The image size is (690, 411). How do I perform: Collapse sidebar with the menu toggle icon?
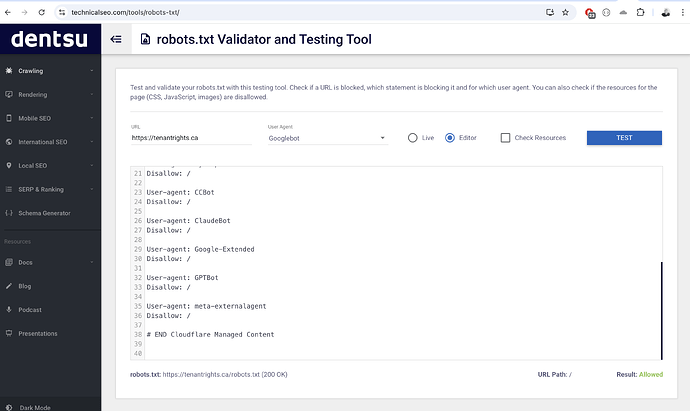(x=116, y=39)
